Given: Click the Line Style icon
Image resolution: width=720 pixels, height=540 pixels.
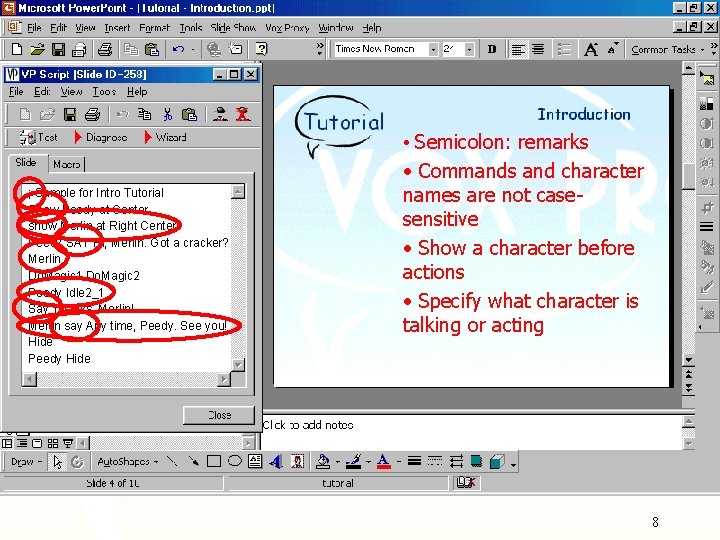Looking at the screenshot, I should (414, 461).
